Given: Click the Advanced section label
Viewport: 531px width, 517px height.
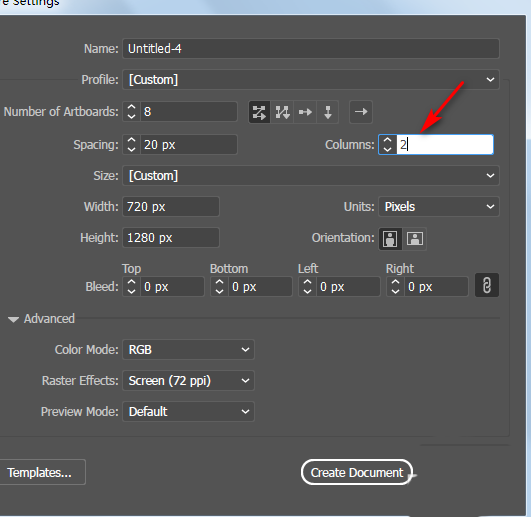Looking at the screenshot, I should click(x=49, y=319).
